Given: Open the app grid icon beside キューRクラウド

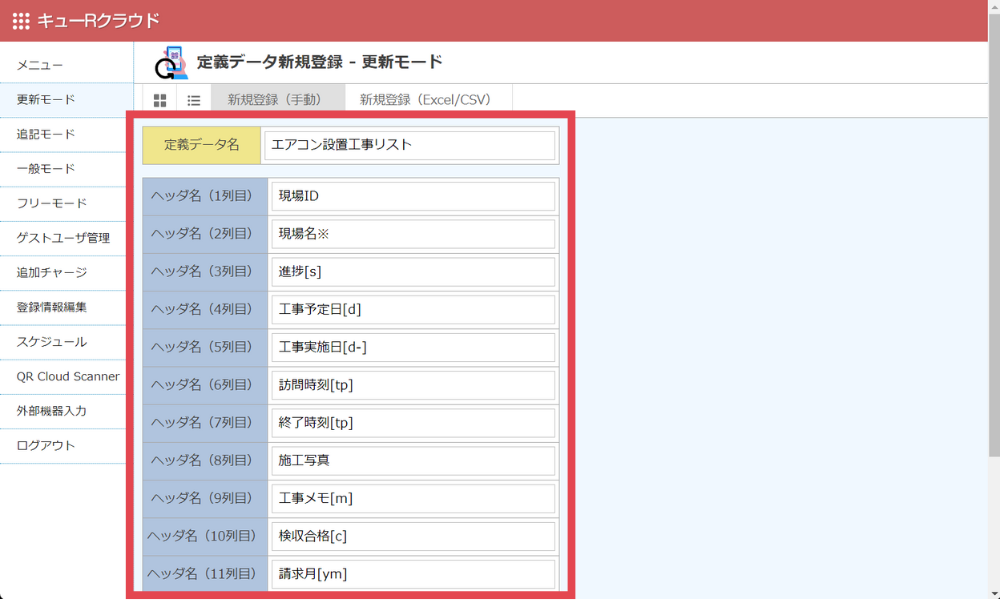Looking at the screenshot, I should pos(21,21).
